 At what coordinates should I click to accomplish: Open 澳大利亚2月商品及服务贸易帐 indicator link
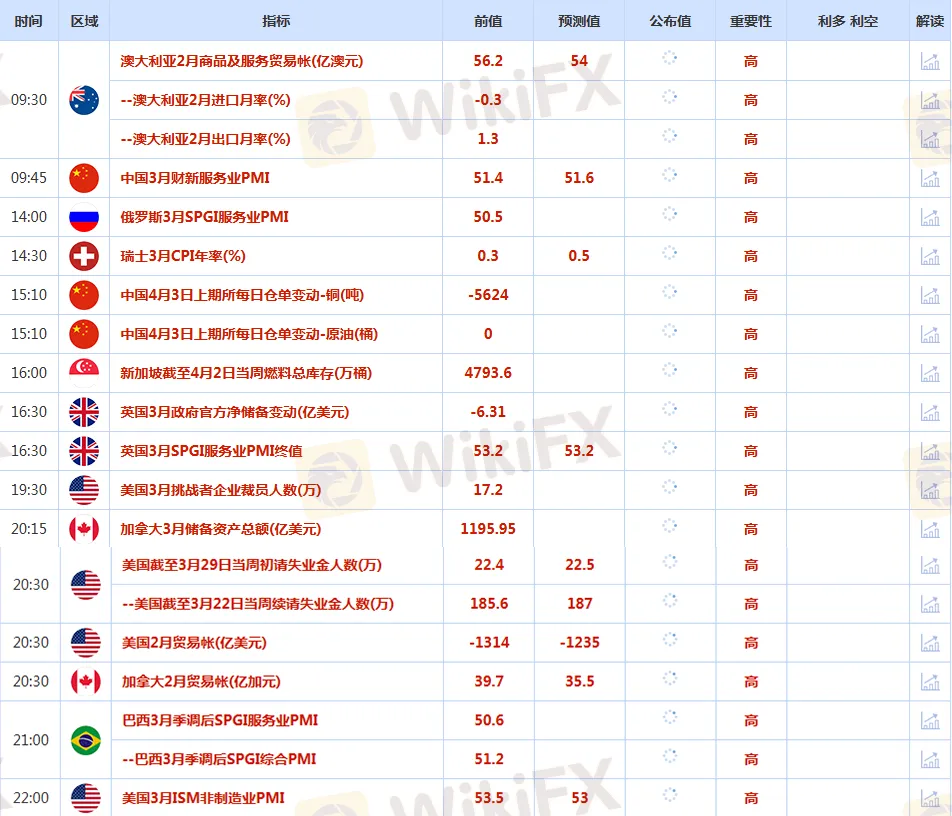(x=241, y=61)
